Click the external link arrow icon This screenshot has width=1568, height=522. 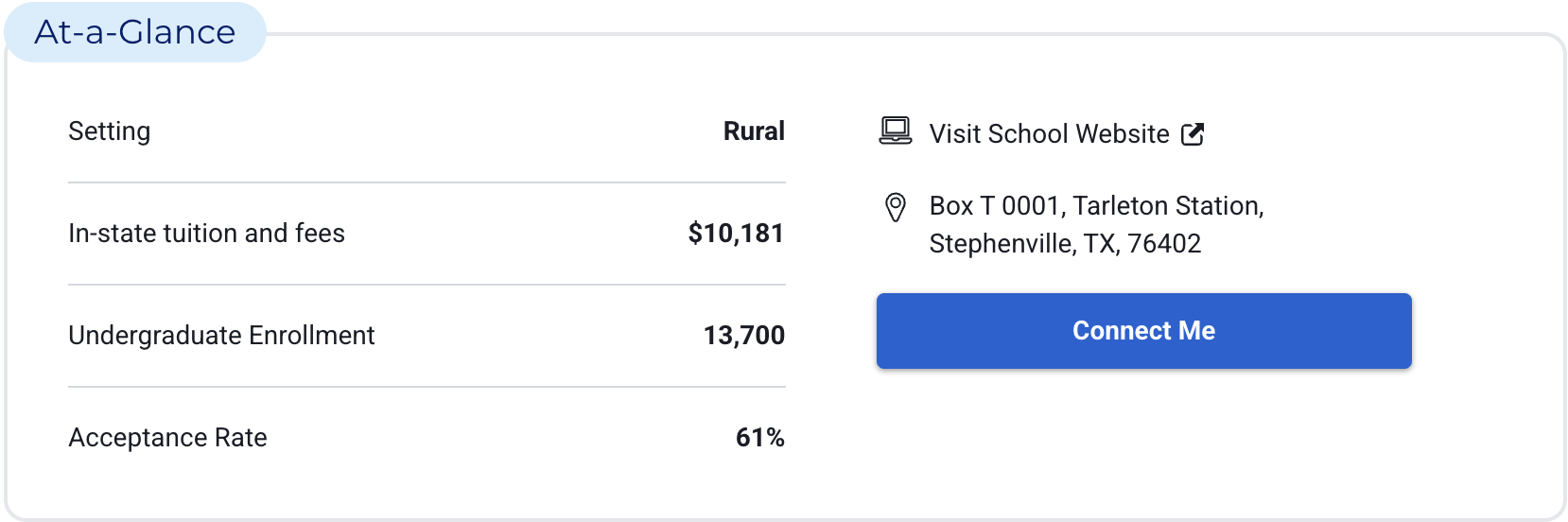tap(1193, 134)
